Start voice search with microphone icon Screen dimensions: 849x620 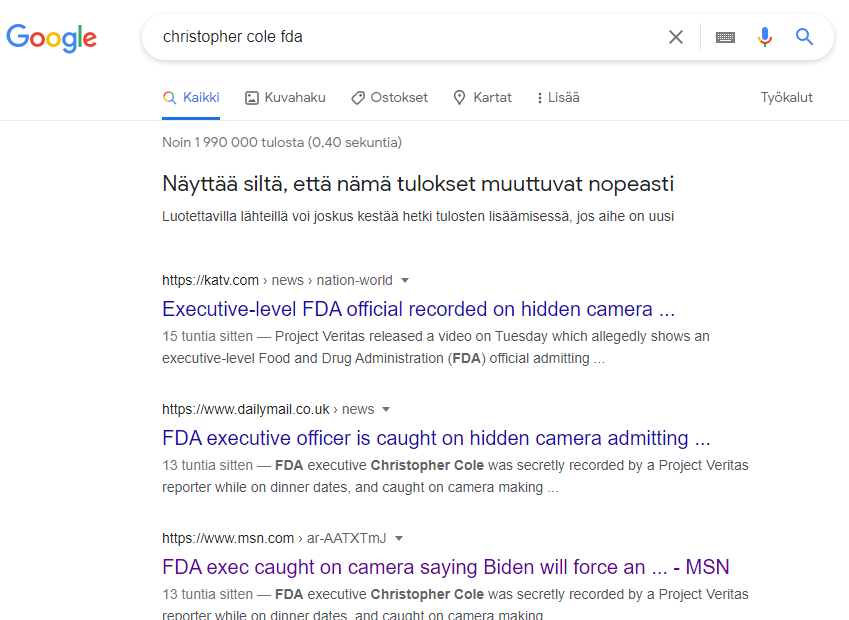pos(765,37)
